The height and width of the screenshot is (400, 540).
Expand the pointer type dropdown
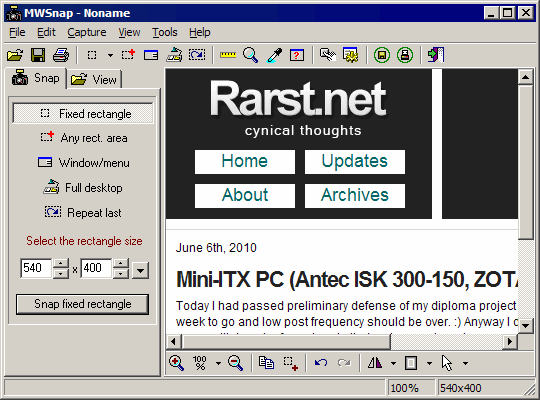pos(465,363)
